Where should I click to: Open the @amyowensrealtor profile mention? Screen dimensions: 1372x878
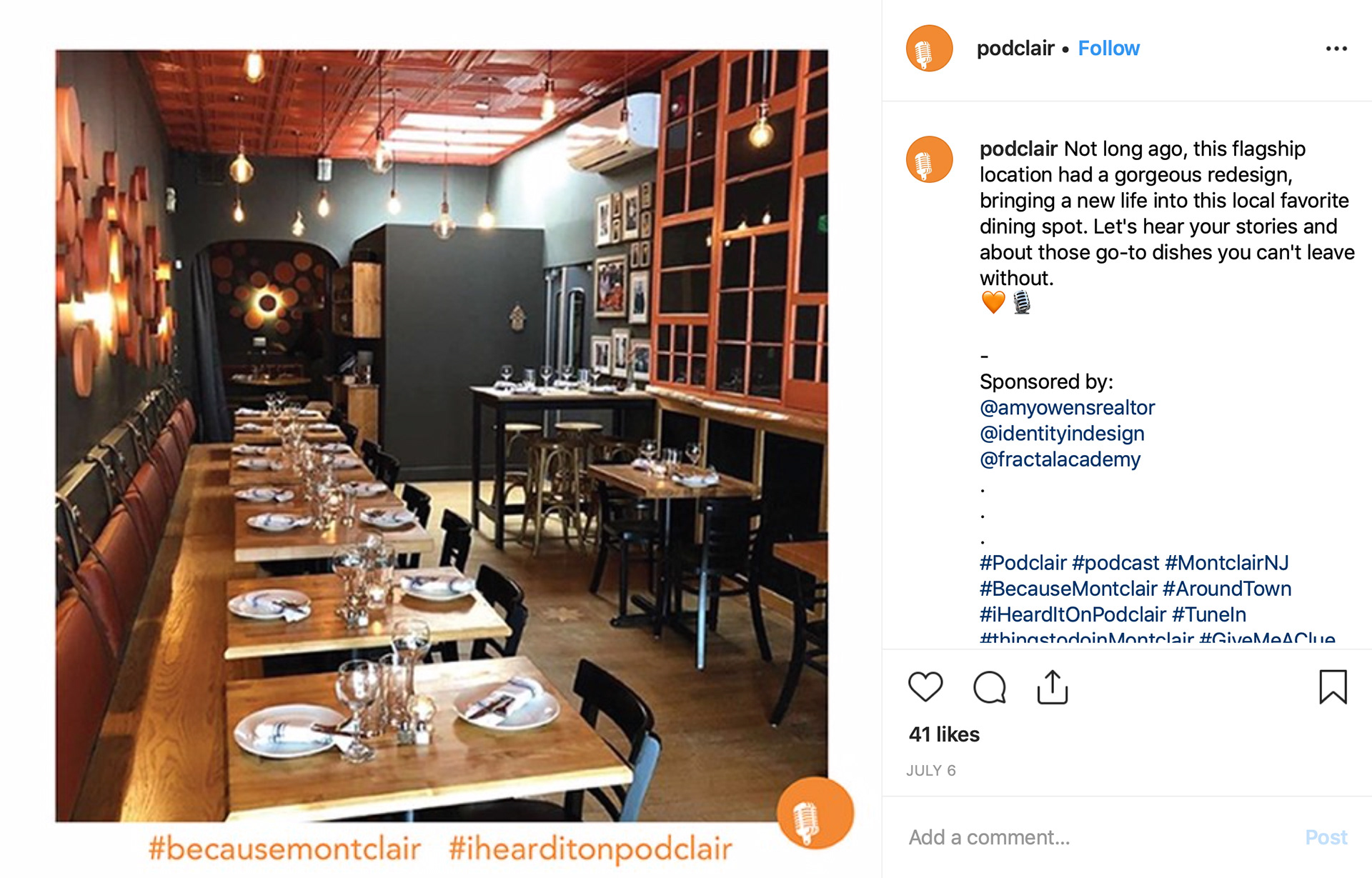click(x=1067, y=407)
